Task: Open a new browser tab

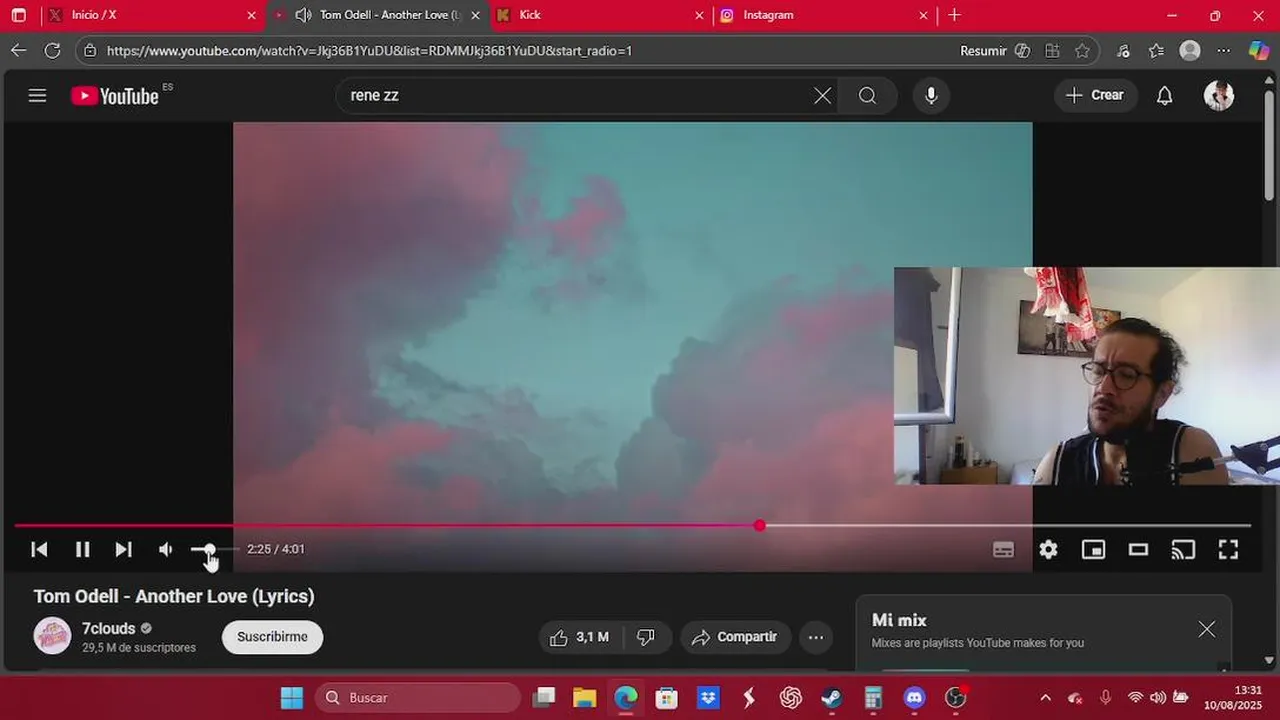Action: [954, 15]
